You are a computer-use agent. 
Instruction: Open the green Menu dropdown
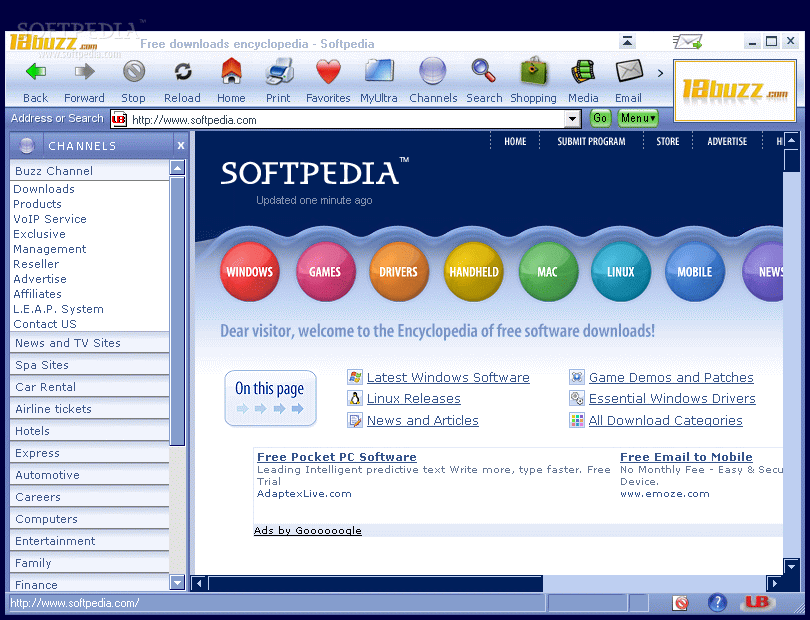pyautogui.click(x=638, y=118)
